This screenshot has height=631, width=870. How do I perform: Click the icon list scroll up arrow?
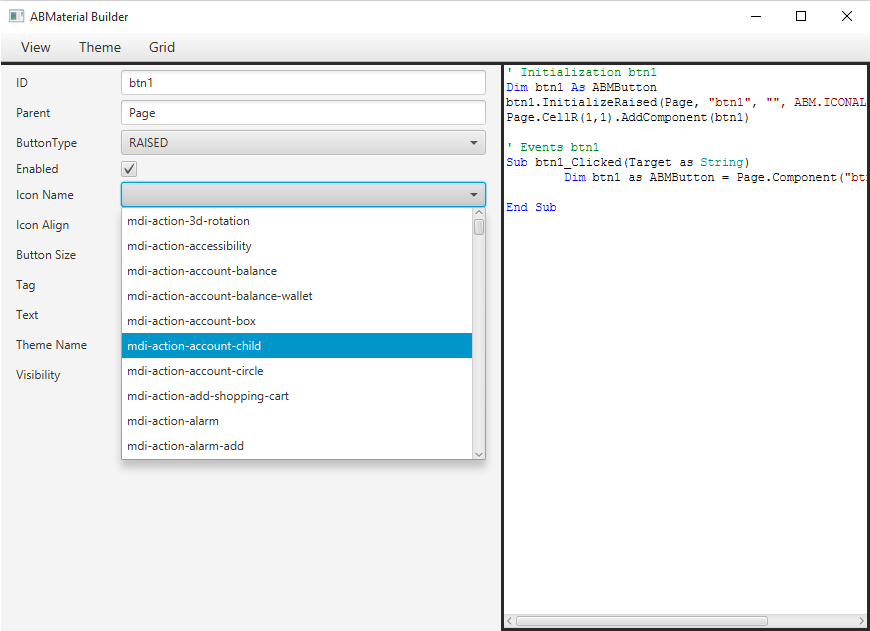[x=479, y=213]
